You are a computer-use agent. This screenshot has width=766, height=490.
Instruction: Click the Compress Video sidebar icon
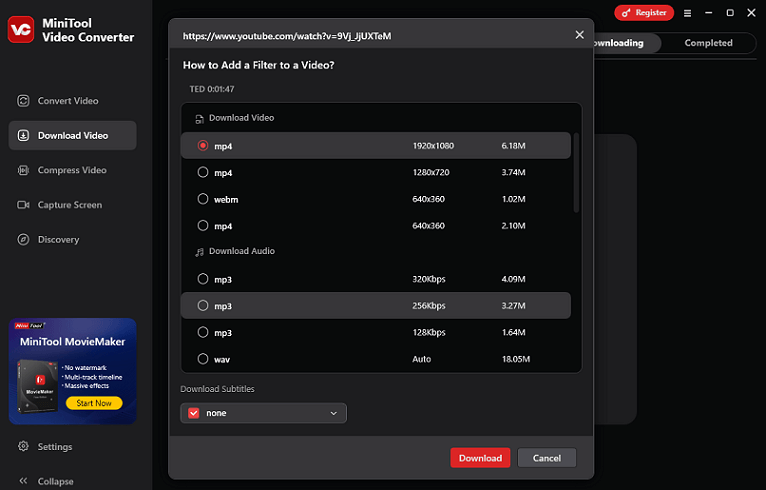[x=23, y=170]
